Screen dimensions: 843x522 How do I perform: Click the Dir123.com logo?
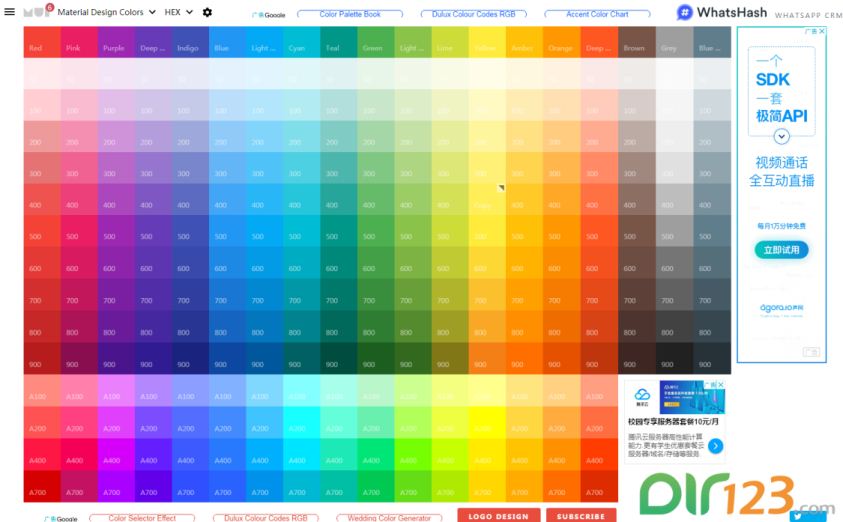736,495
